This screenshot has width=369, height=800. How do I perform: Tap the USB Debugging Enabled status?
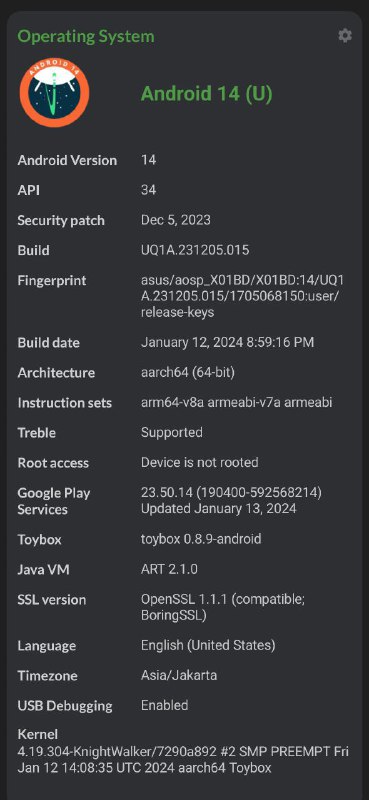(164, 706)
